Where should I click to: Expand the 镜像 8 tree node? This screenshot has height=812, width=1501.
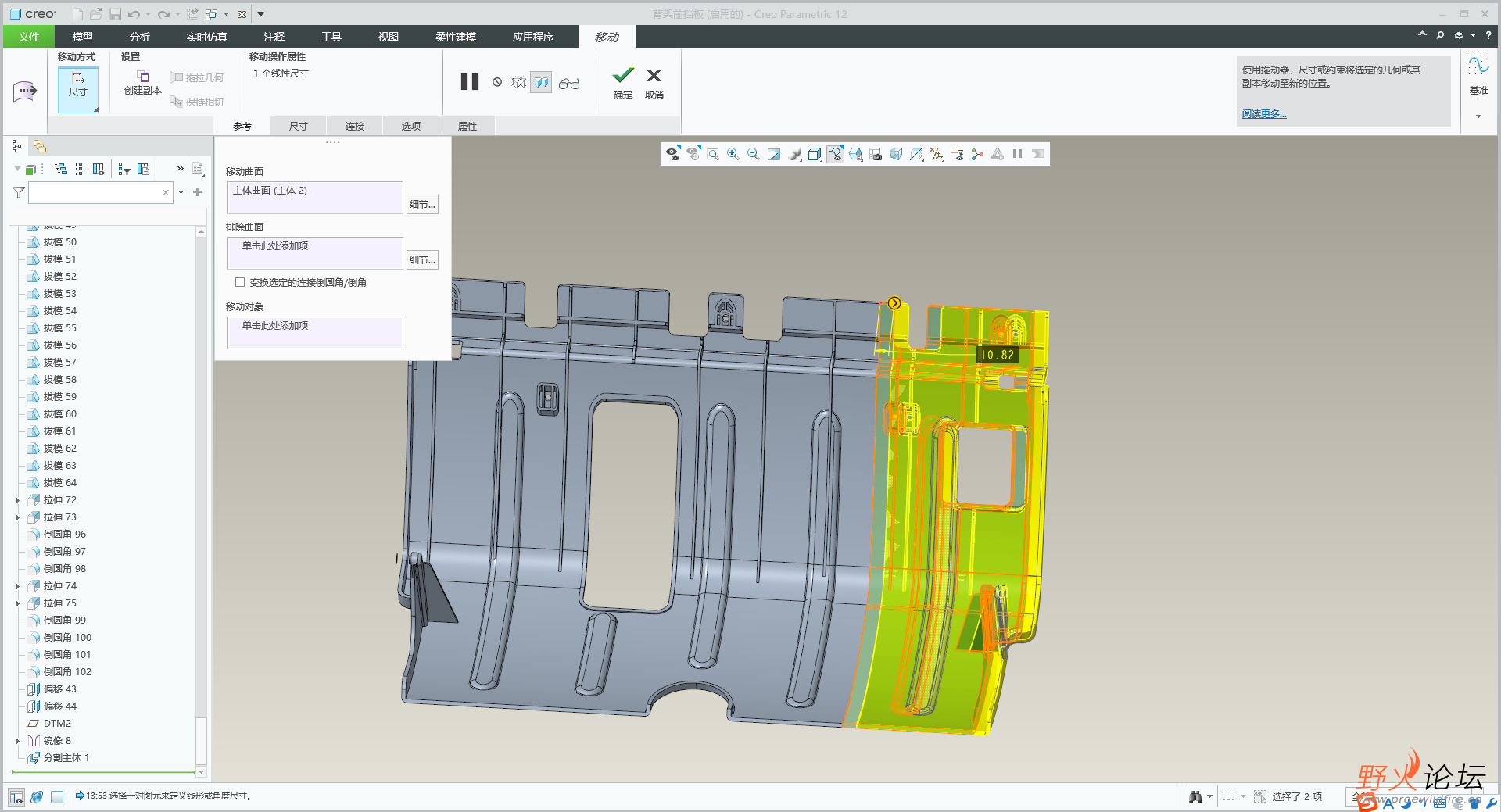coord(18,741)
